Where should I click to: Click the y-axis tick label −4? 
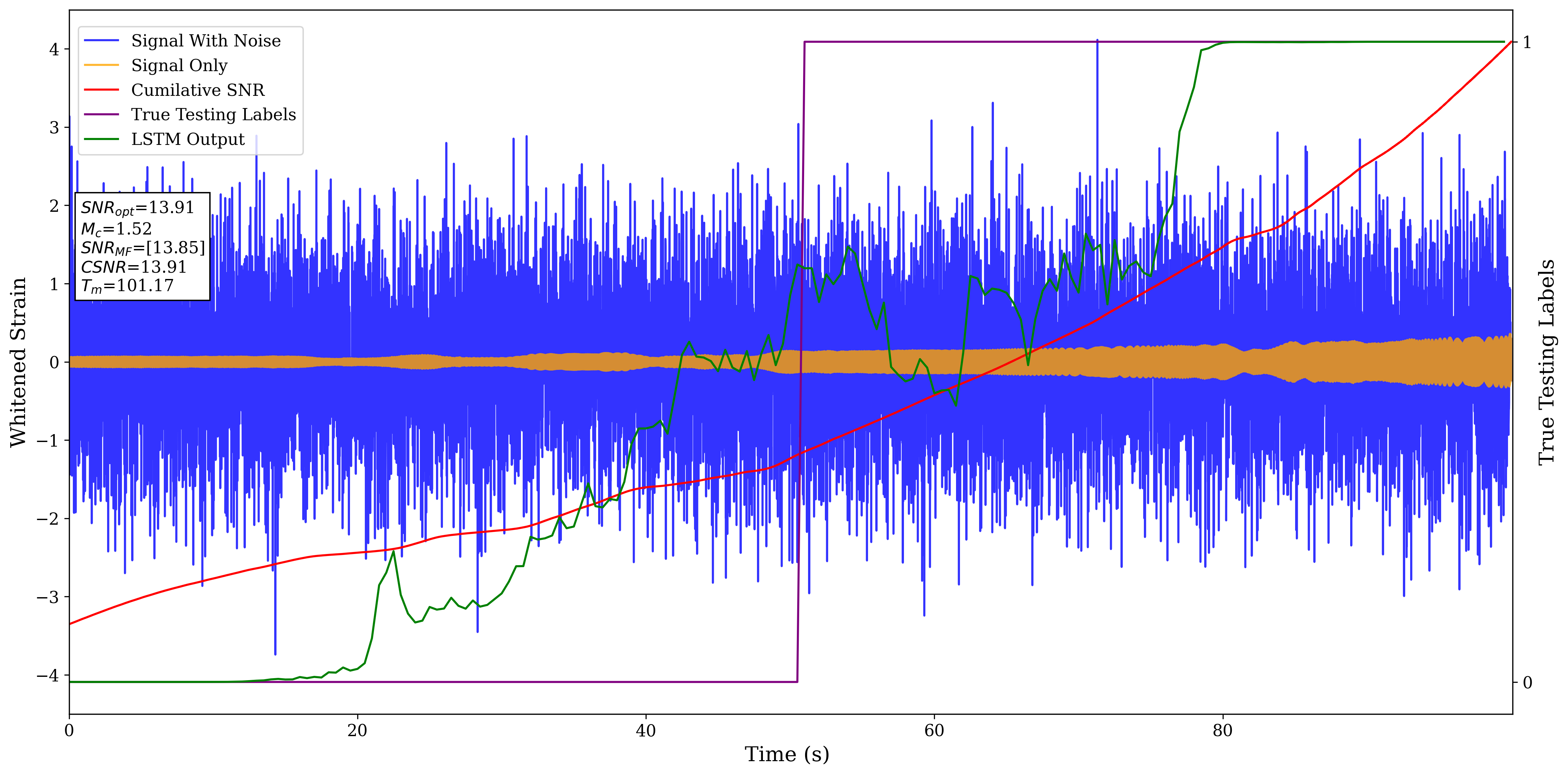[47, 675]
